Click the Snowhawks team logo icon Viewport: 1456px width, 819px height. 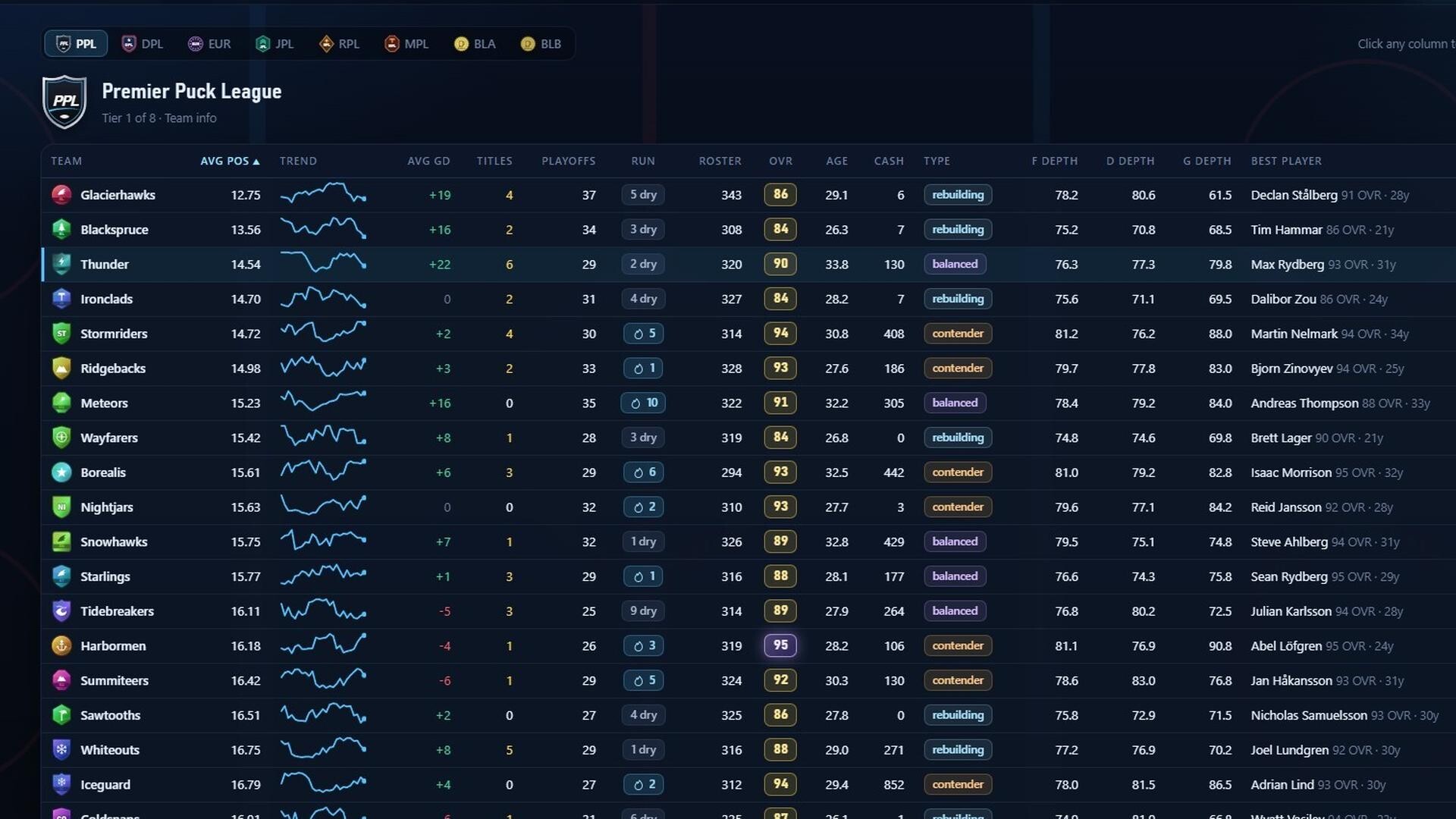[61, 541]
